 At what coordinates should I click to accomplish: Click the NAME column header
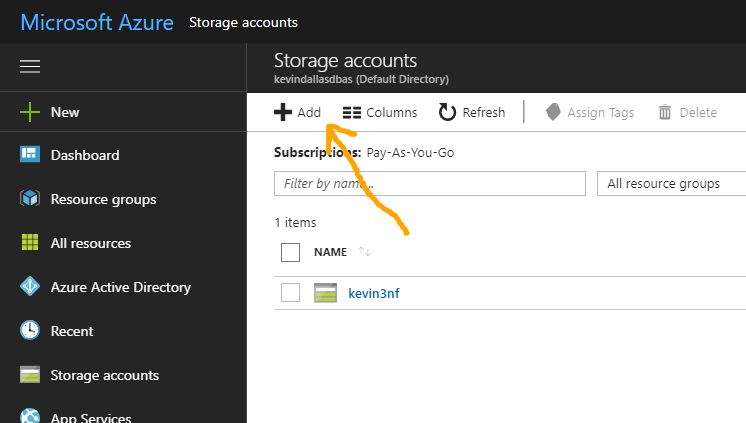(330, 252)
